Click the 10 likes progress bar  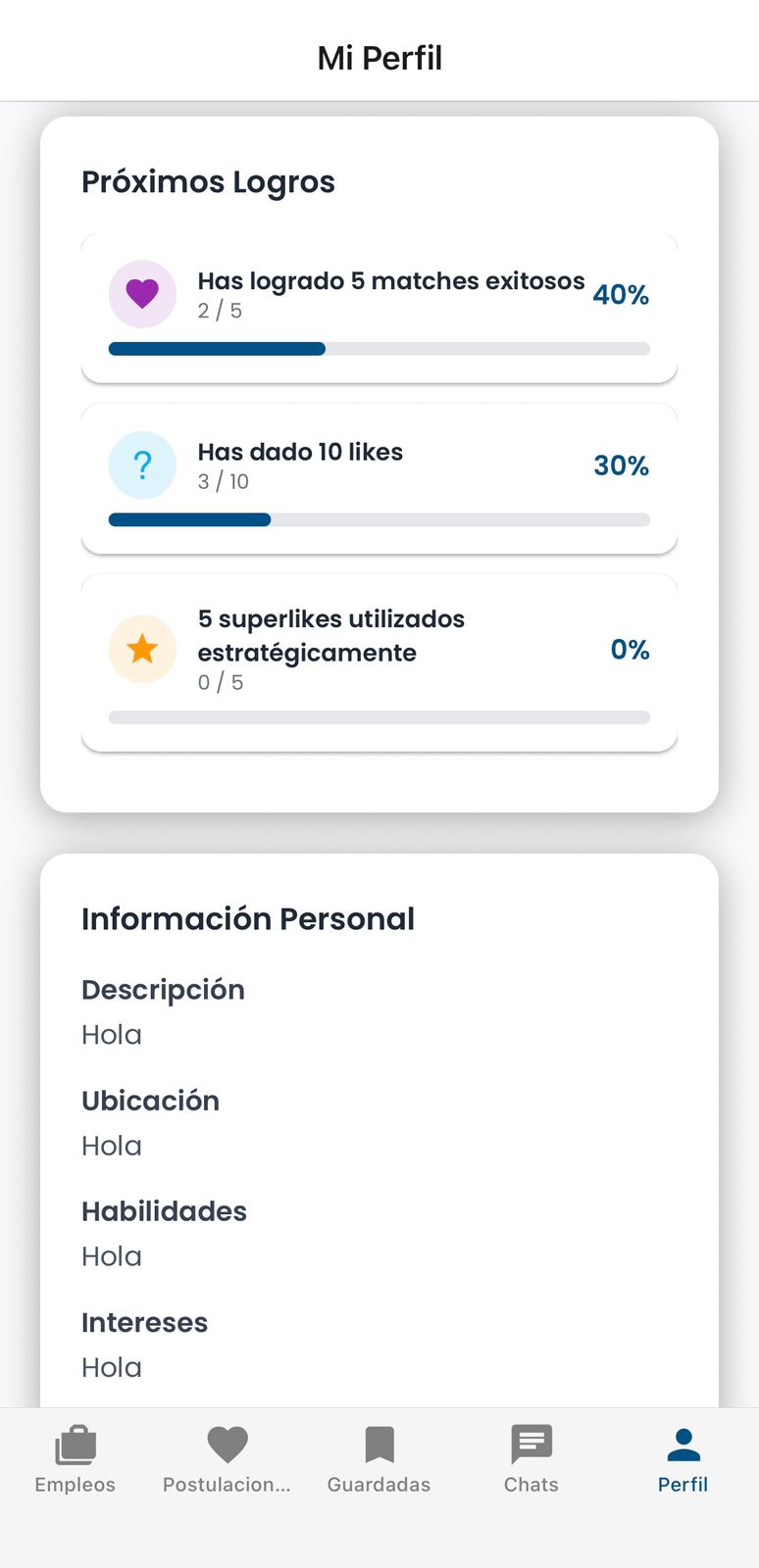379,520
